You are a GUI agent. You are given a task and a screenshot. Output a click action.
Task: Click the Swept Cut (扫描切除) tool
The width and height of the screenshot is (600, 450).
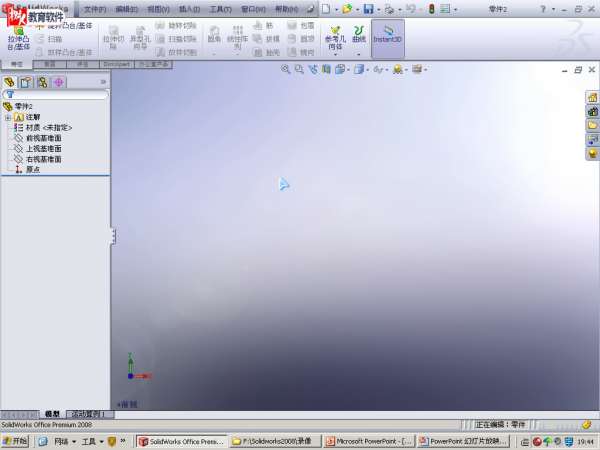[x=176, y=39]
